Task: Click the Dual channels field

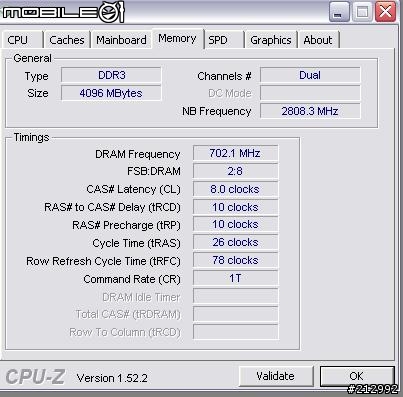Action: (310, 75)
